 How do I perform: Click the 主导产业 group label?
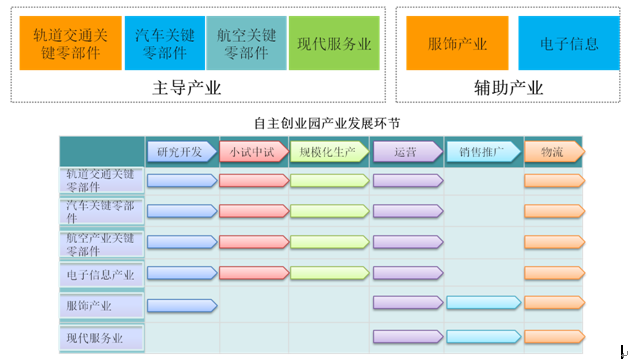click(x=187, y=88)
